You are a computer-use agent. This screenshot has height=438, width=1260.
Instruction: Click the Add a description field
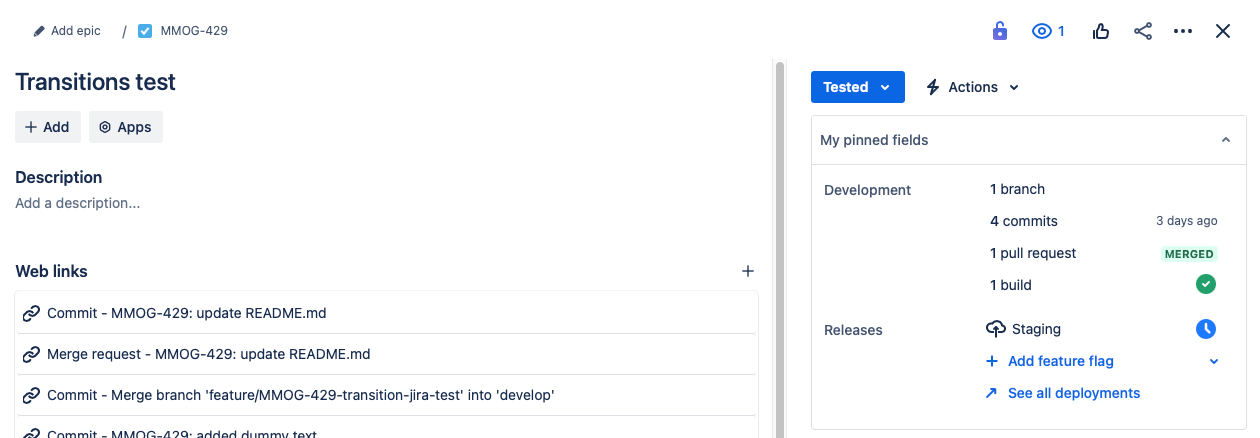click(78, 203)
